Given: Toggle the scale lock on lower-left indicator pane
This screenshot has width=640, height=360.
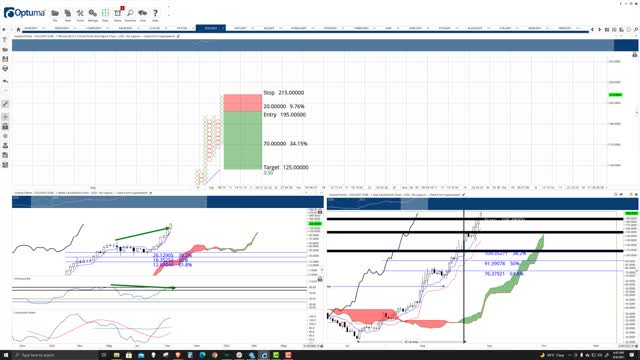Looking at the screenshot, I should click(x=320, y=279).
